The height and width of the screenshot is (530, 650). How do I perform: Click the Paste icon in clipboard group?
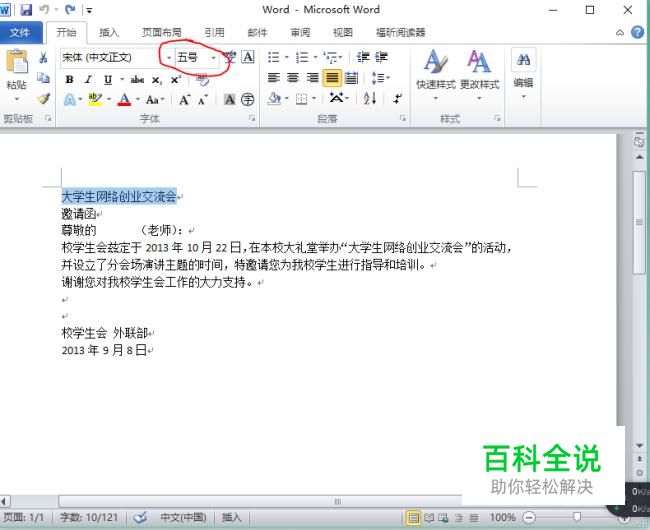pos(17,62)
